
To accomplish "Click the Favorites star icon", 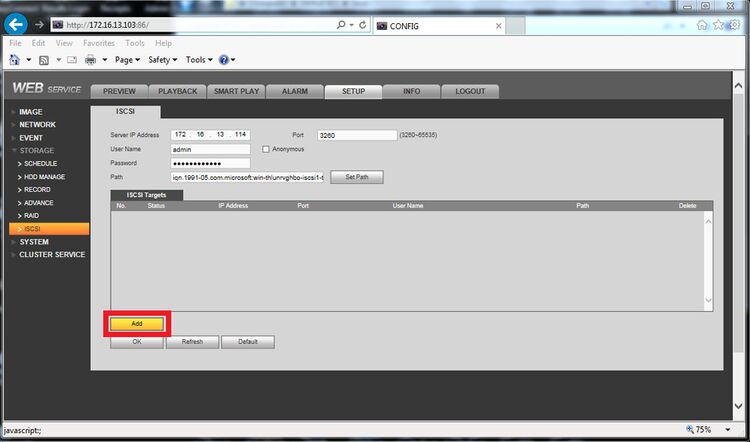I will [x=718, y=25].
